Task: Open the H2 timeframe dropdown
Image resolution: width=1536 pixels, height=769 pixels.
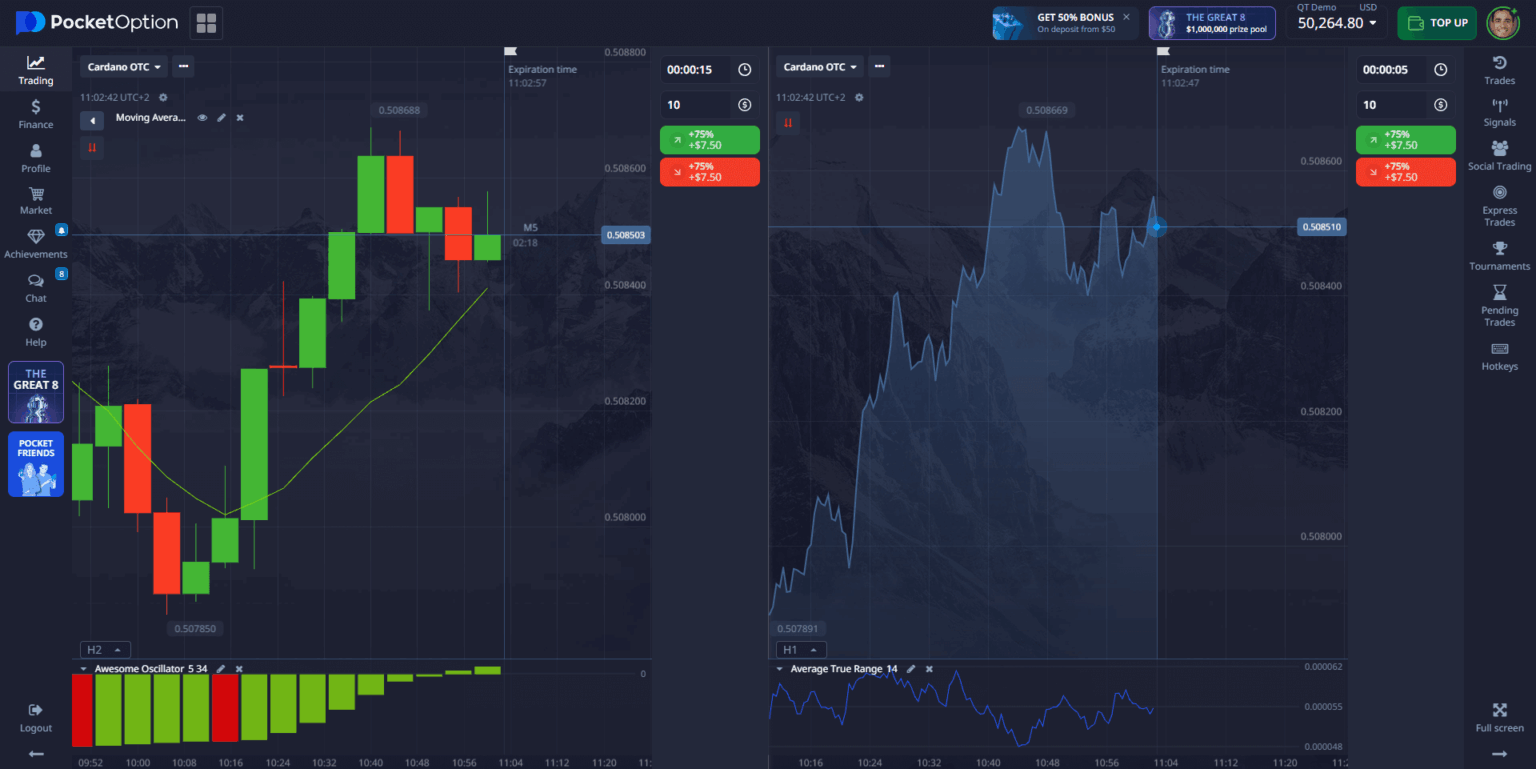Action: (x=105, y=649)
